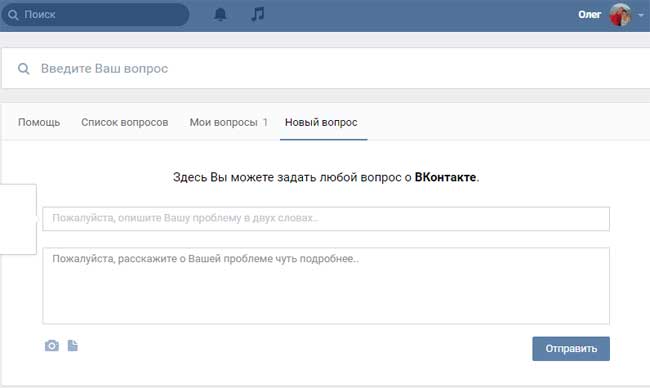Image resolution: width=650 pixels, height=388 pixels.
Task: Expand the account menu arrow beside the avatar
Action: point(641,15)
